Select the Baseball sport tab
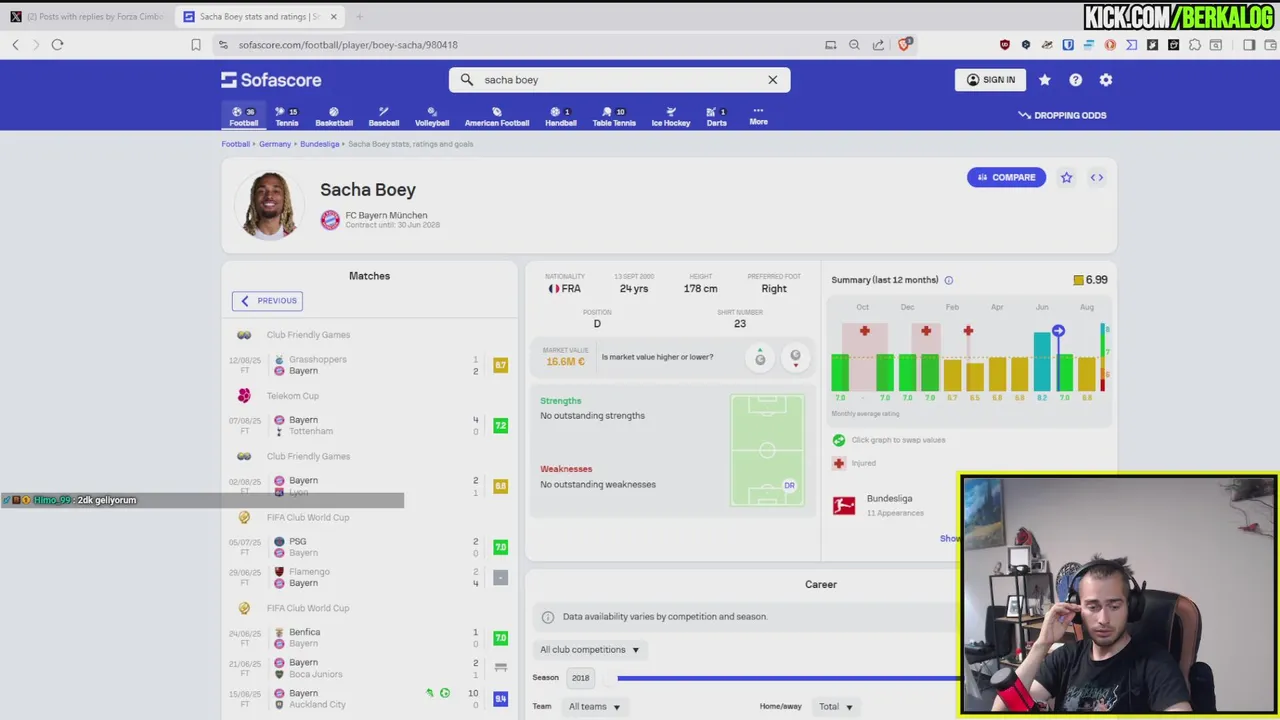 coord(384,116)
